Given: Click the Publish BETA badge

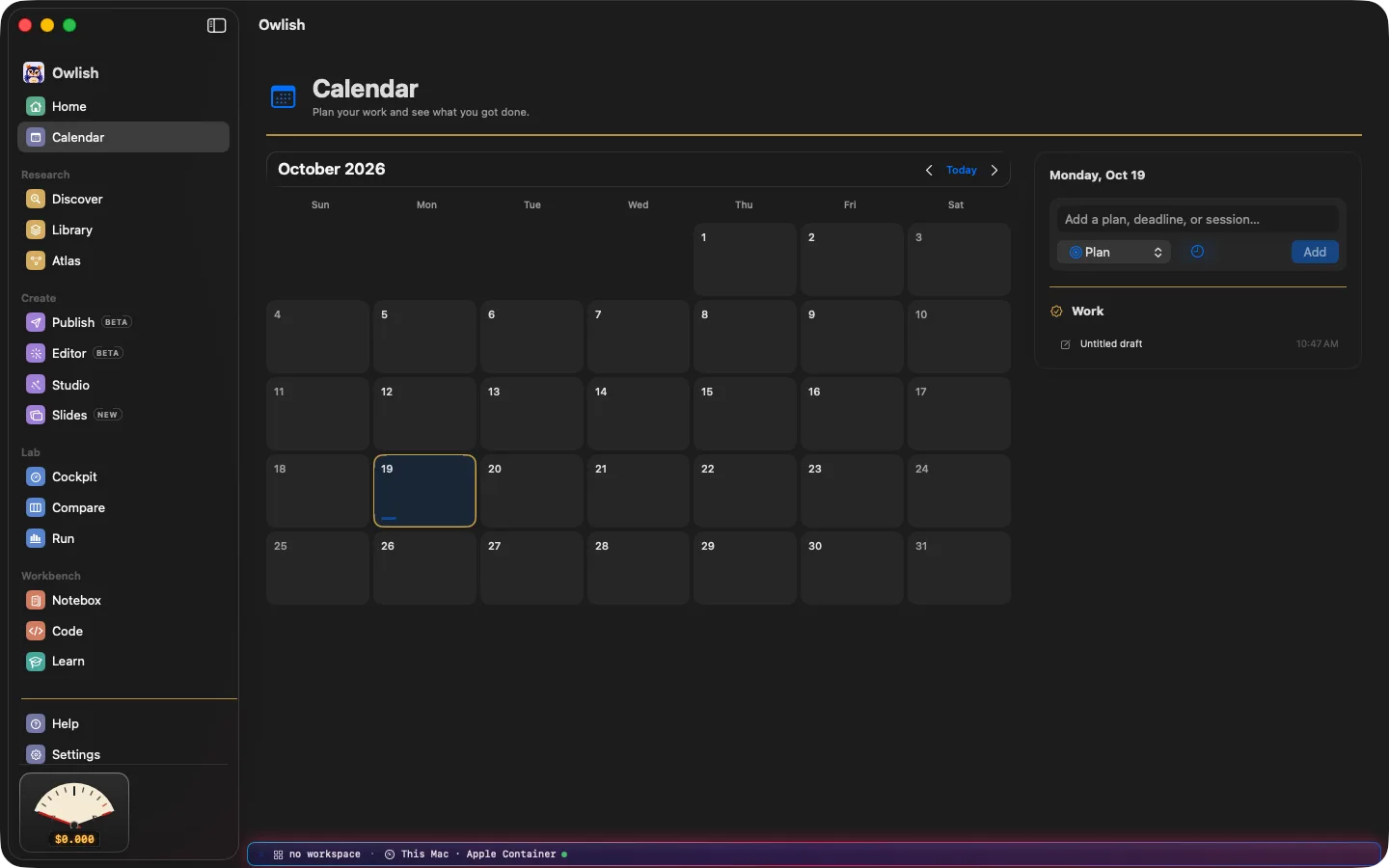Looking at the screenshot, I should 117,322.
